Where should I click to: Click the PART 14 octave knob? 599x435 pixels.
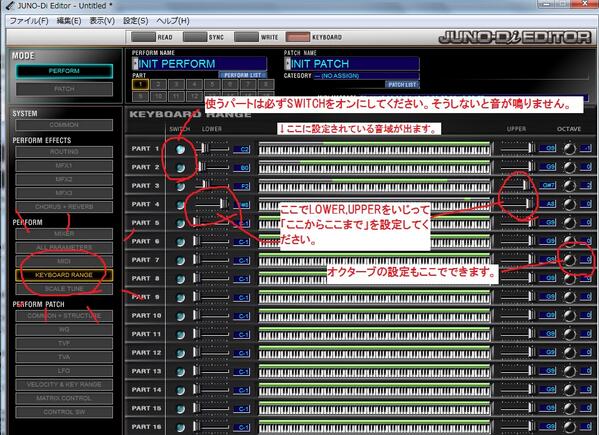point(570,390)
